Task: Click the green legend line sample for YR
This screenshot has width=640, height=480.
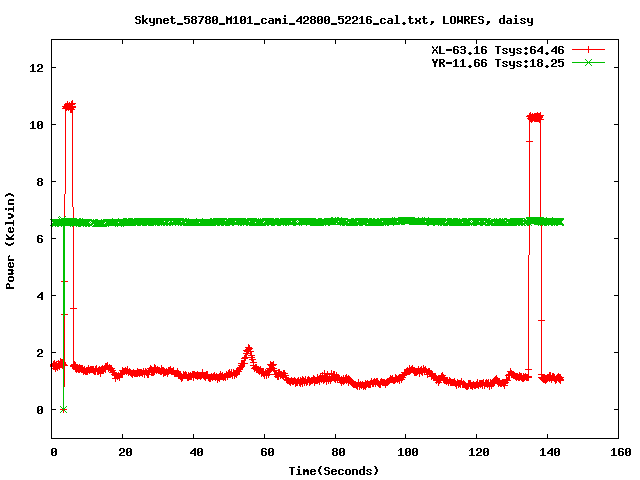Action: (x=588, y=62)
